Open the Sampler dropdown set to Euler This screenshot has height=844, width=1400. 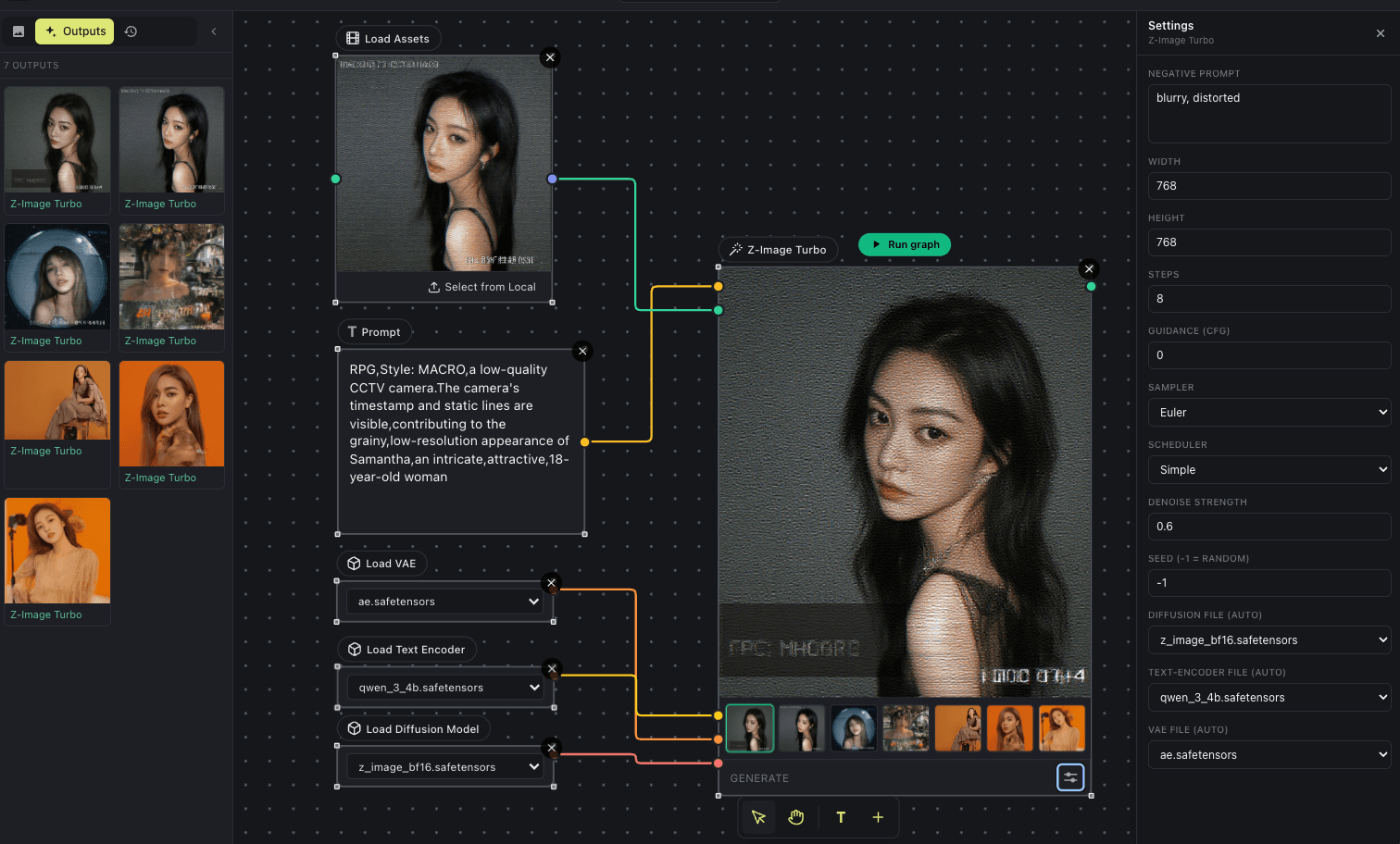[1269, 413]
